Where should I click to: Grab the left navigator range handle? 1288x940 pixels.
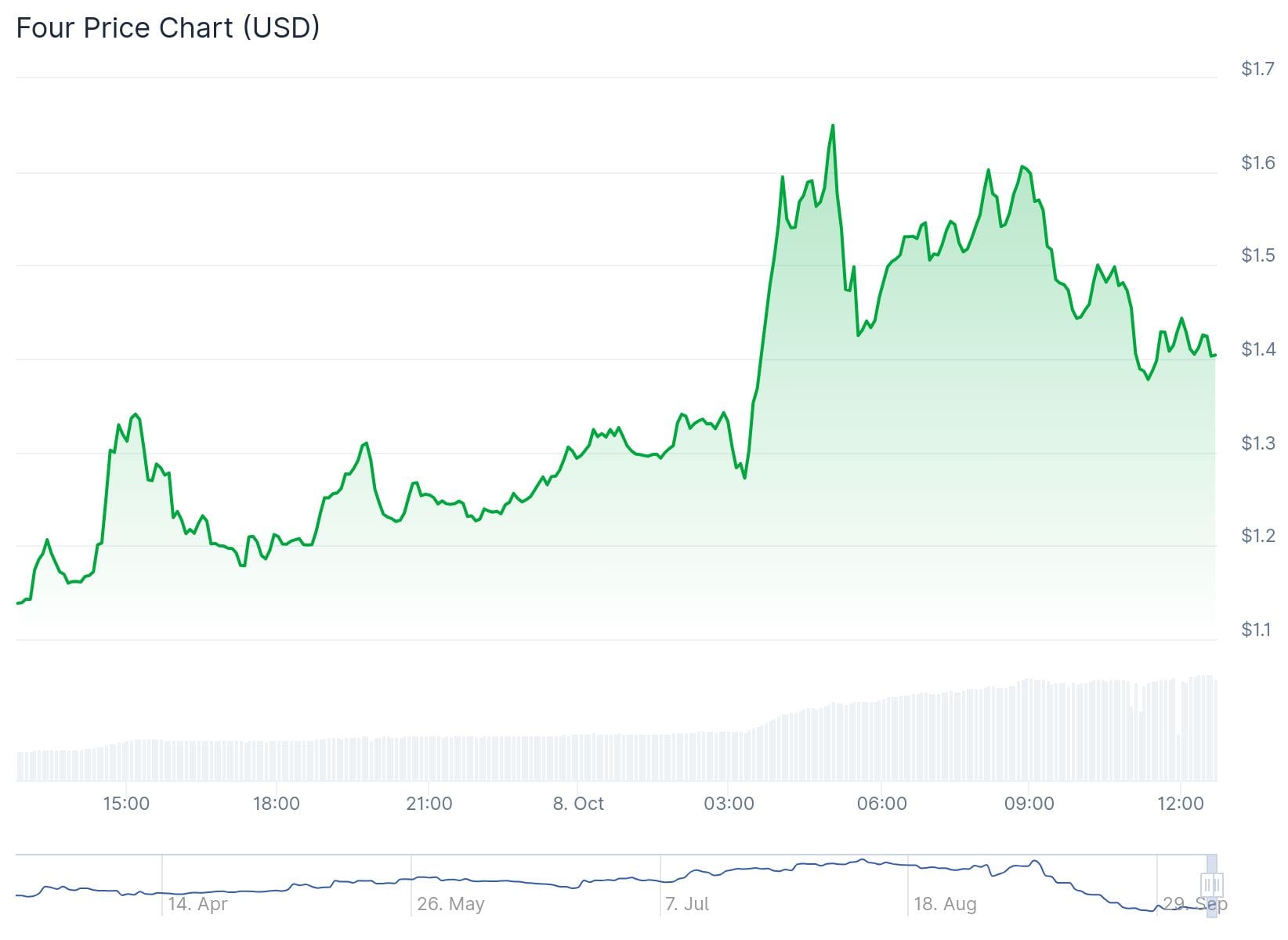[x=1207, y=885]
